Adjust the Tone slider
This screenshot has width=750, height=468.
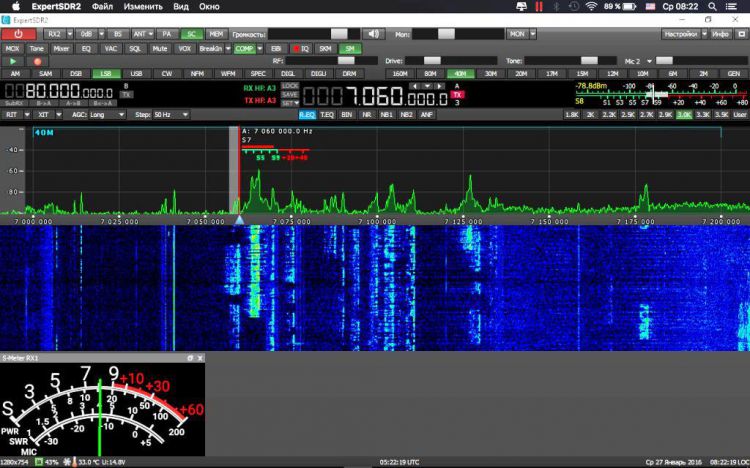coord(571,61)
